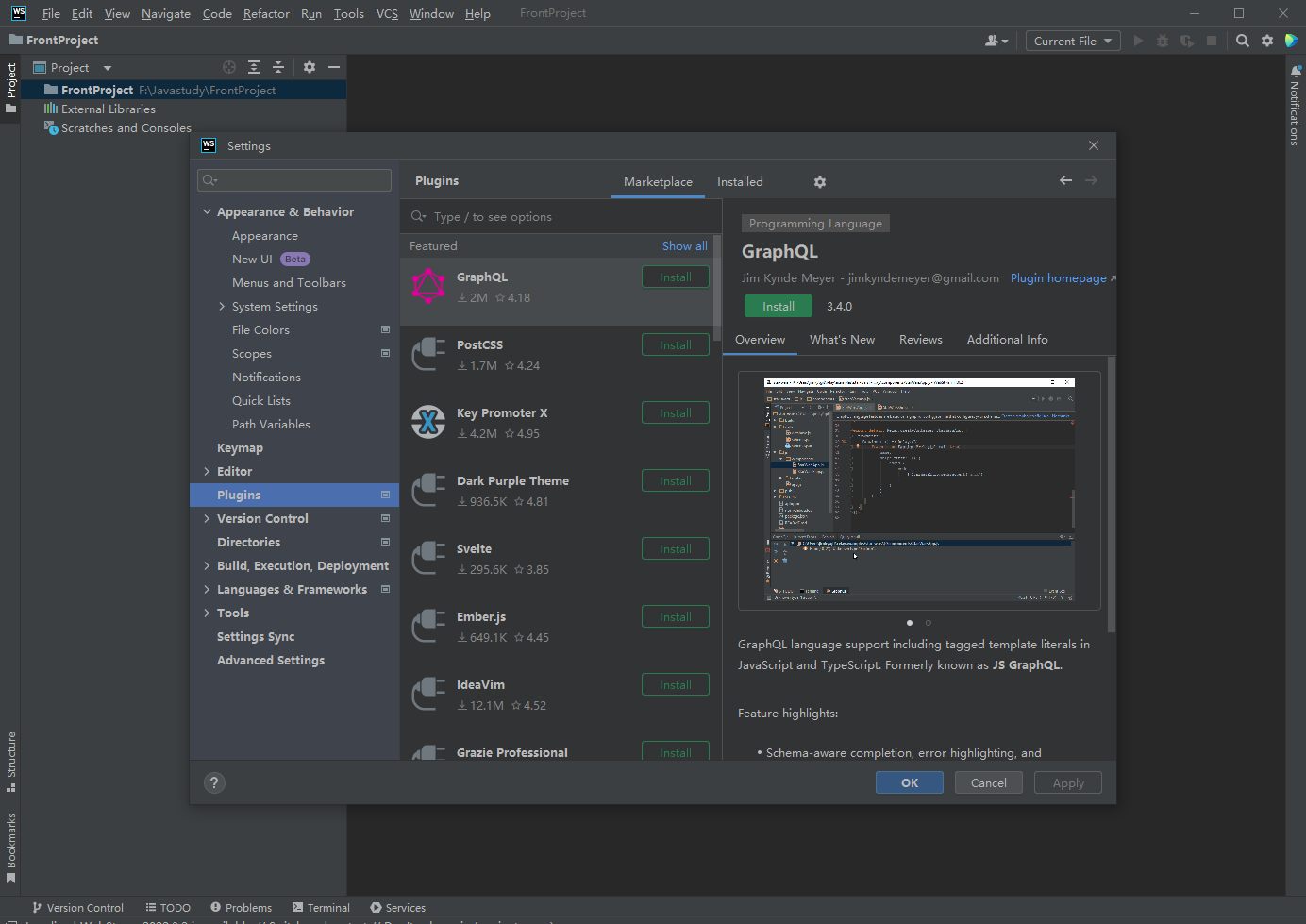The image size is (1306, 924).
Task: Expand the Editor settings group
Action: pyautogui.click(x=207, y=472)
